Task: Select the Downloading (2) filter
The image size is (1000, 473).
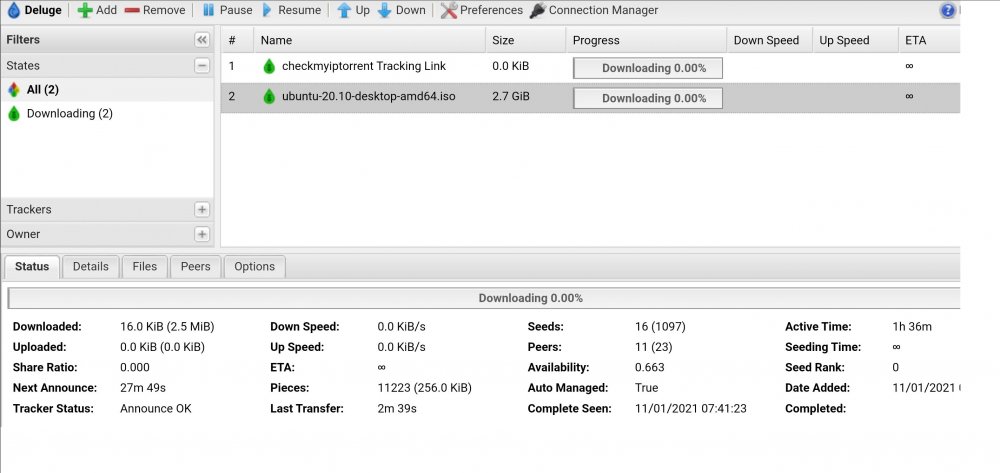Action: point(107,113)
